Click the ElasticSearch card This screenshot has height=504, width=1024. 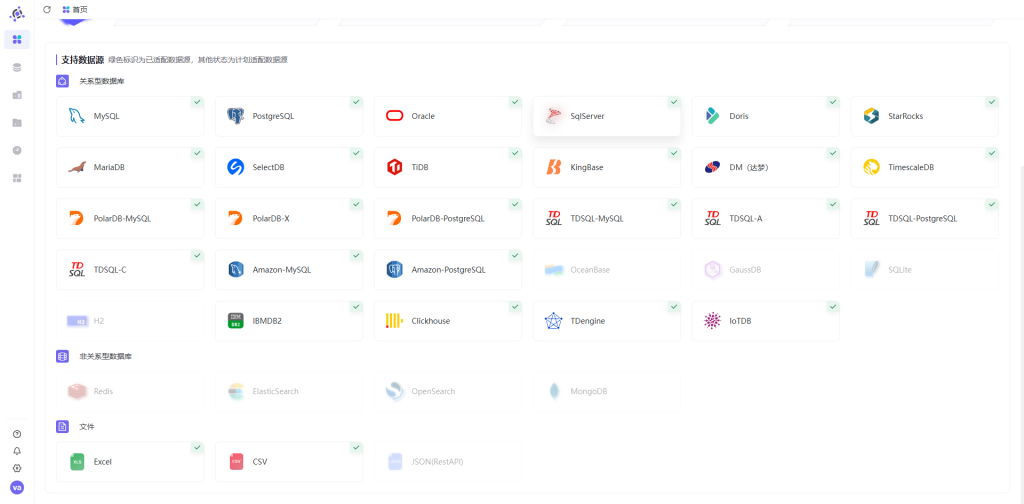click(289, 392)
